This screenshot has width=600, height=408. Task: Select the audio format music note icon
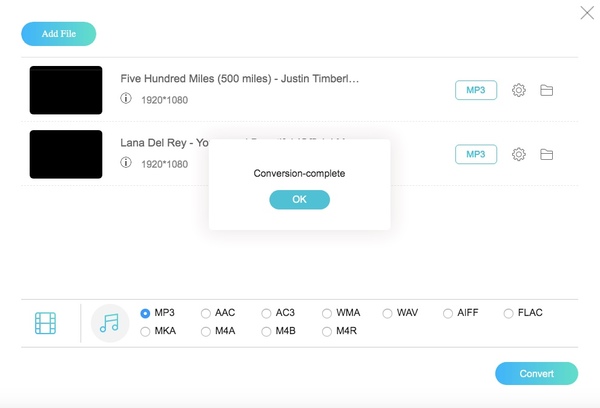(110, 323)
